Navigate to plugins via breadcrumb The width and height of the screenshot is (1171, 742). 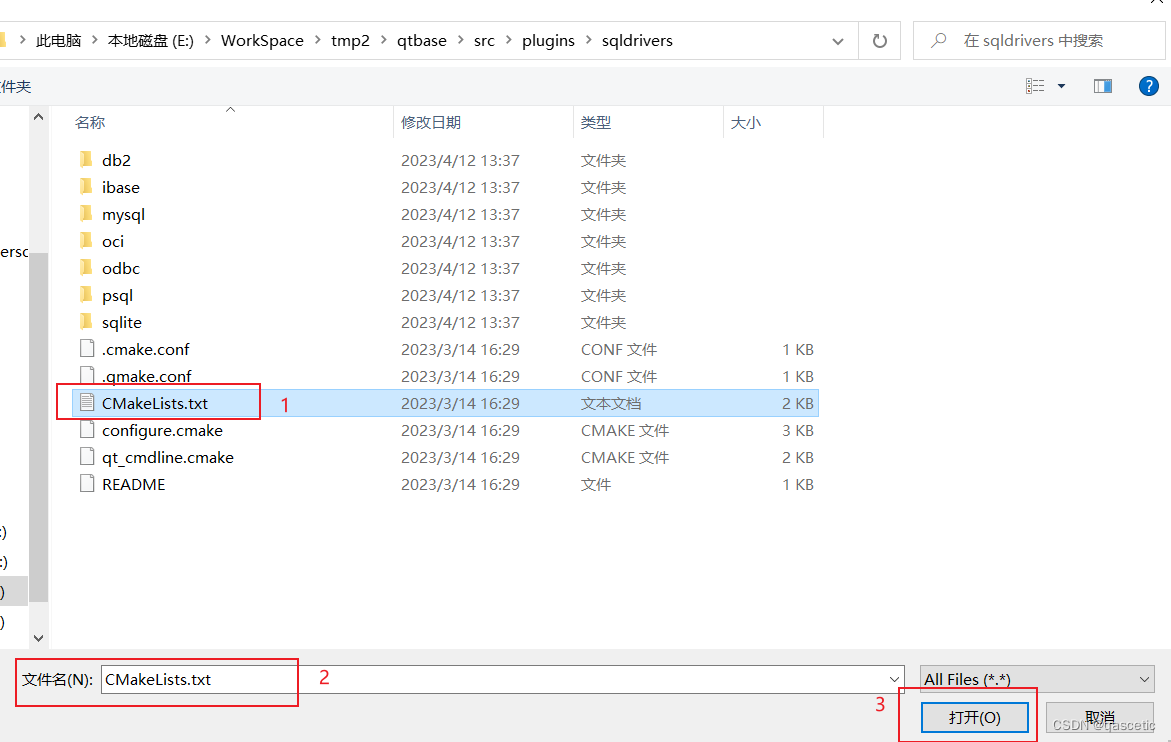(x=548, y=40)
